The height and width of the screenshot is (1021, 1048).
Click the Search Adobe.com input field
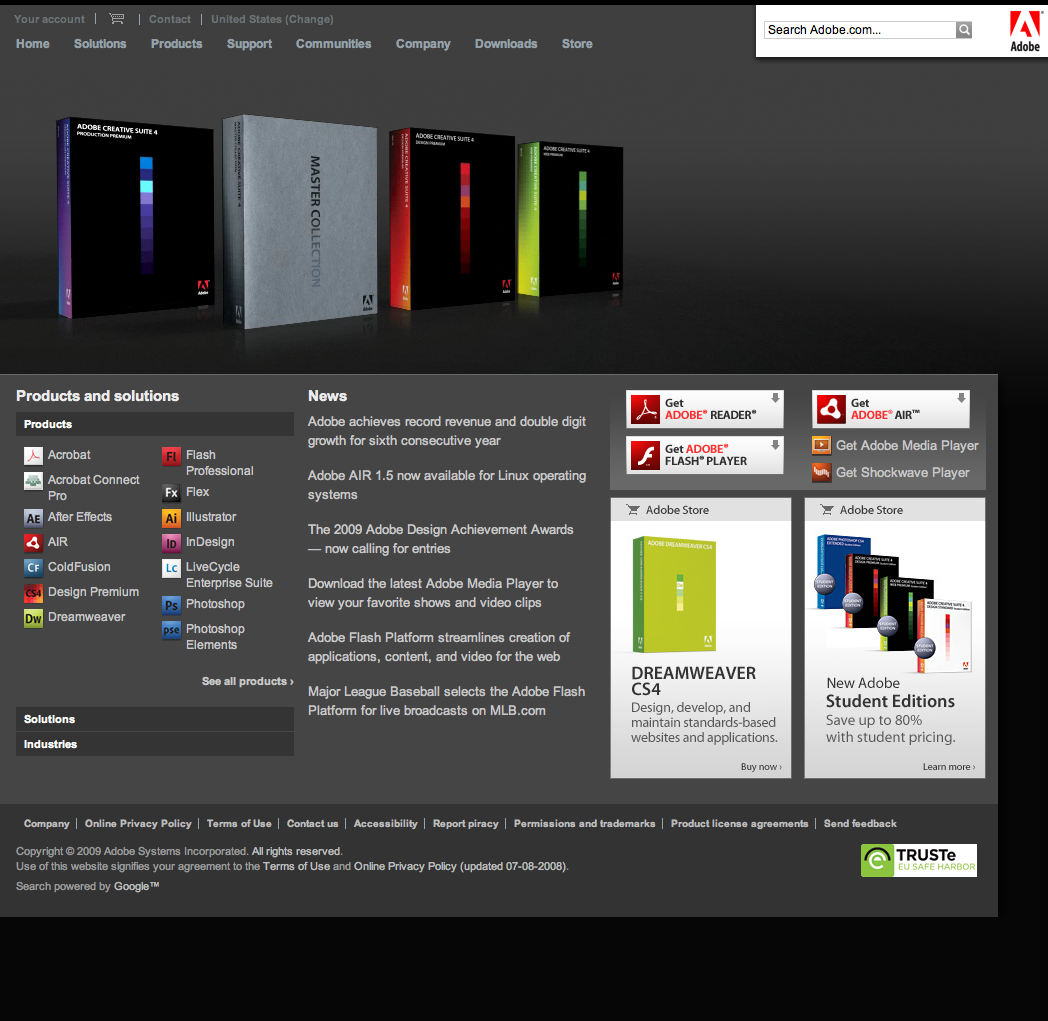[x=859, y=30]
